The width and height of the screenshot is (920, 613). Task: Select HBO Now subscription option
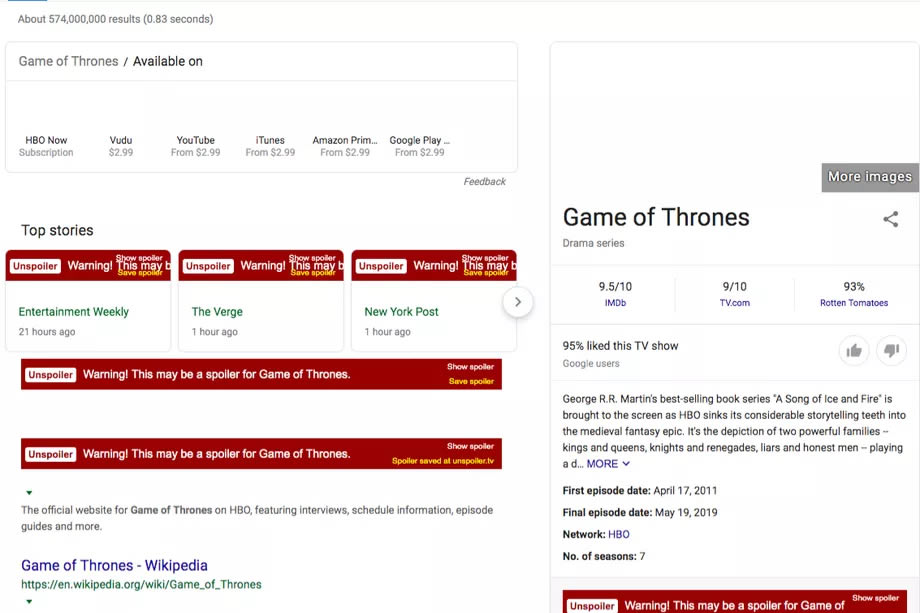pyautogui.click(x=46, y=146)
